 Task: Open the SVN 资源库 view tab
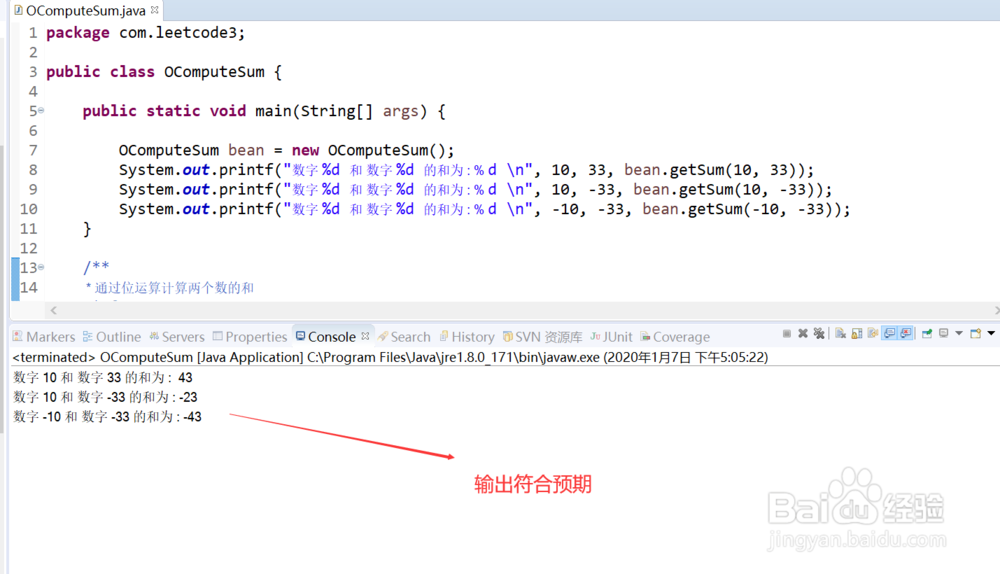(x=542, y=337)
